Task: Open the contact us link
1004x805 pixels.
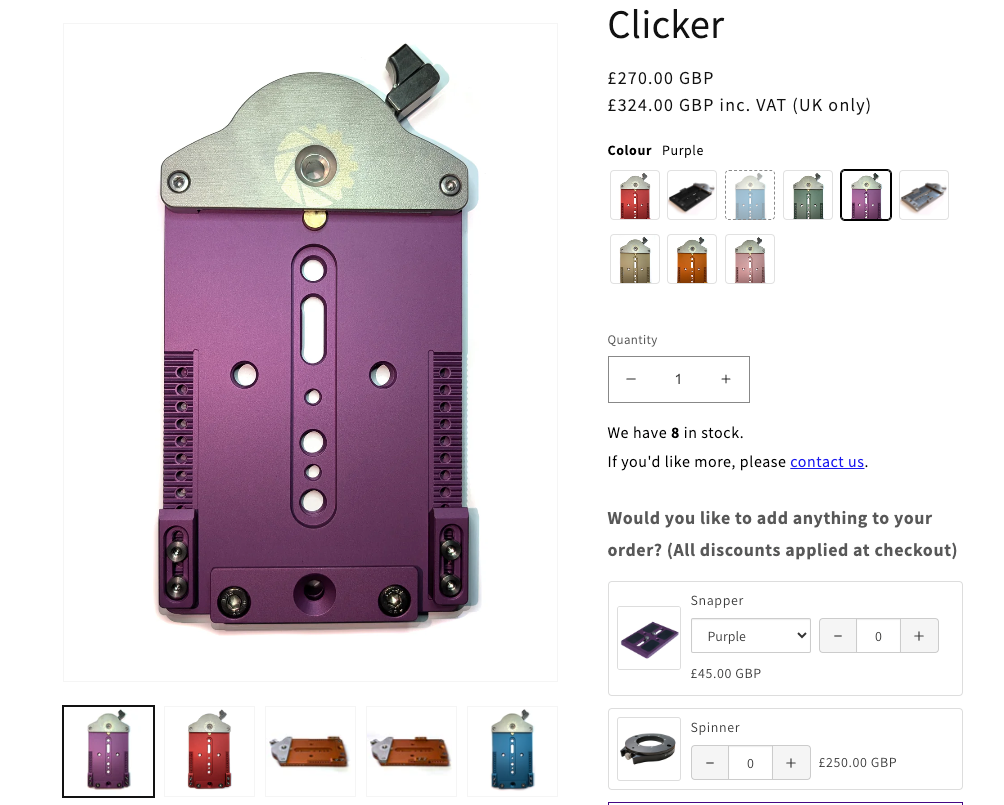Action: [x=827, y=462]
